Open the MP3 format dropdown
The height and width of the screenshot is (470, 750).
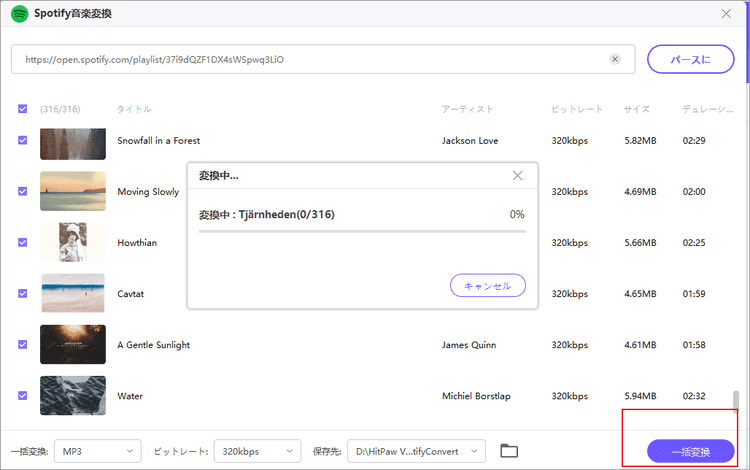[x=98, y=451]
